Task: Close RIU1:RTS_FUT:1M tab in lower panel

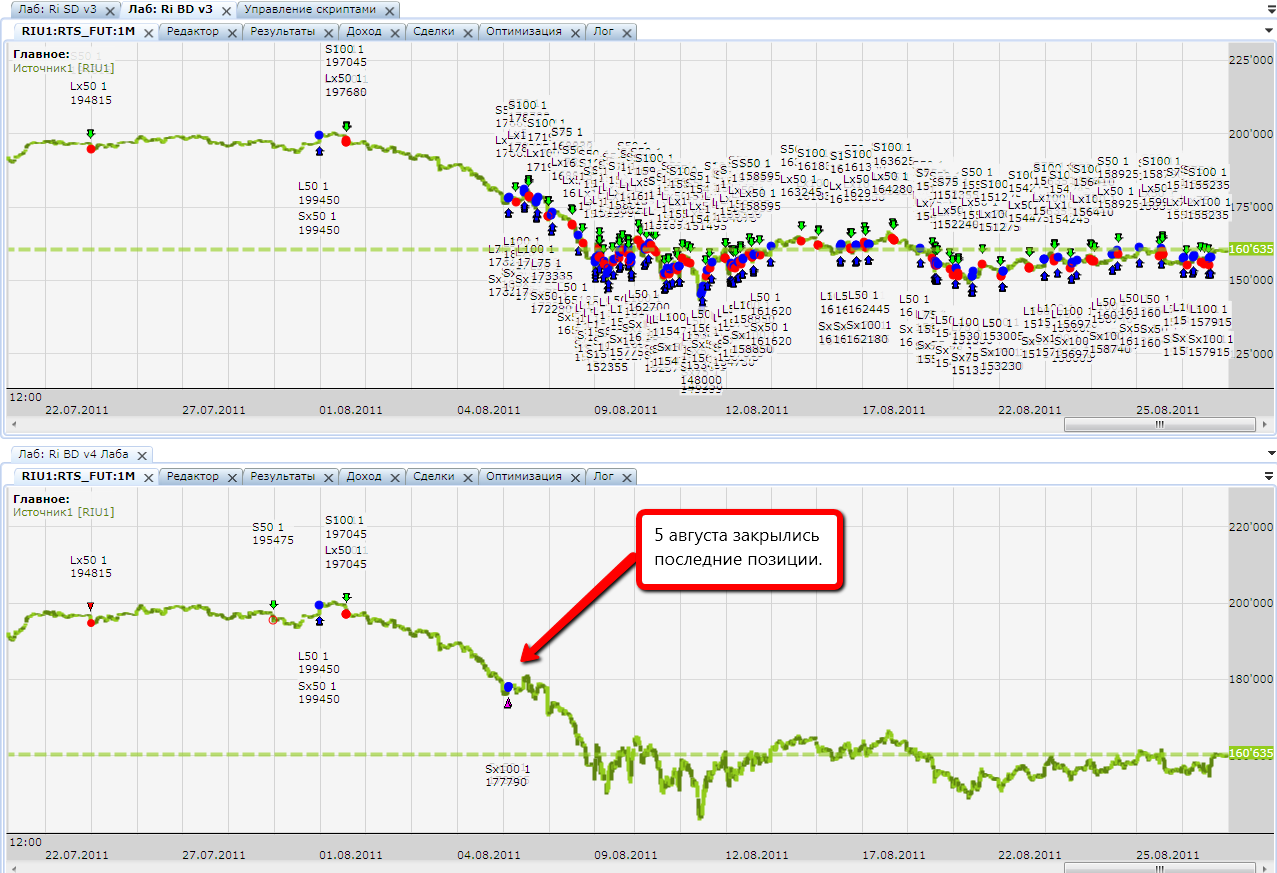Action: click(148, 478)
